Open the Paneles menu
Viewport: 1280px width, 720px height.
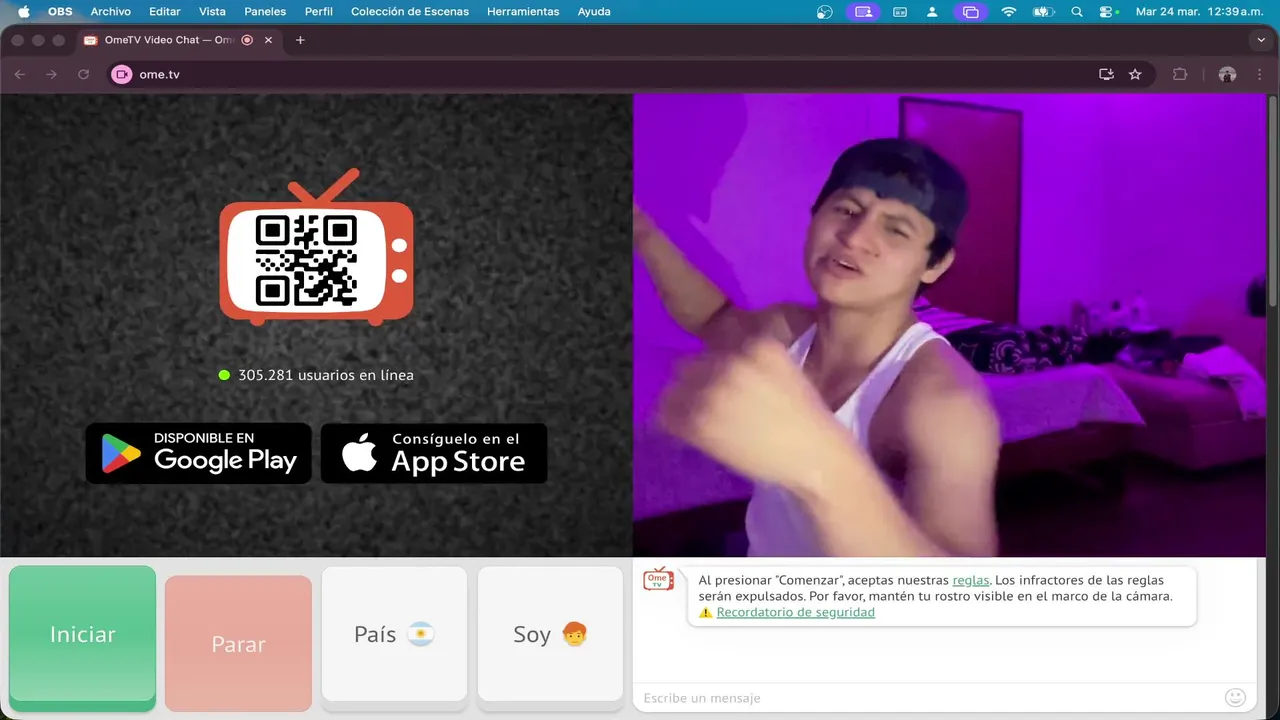[265, 12]
